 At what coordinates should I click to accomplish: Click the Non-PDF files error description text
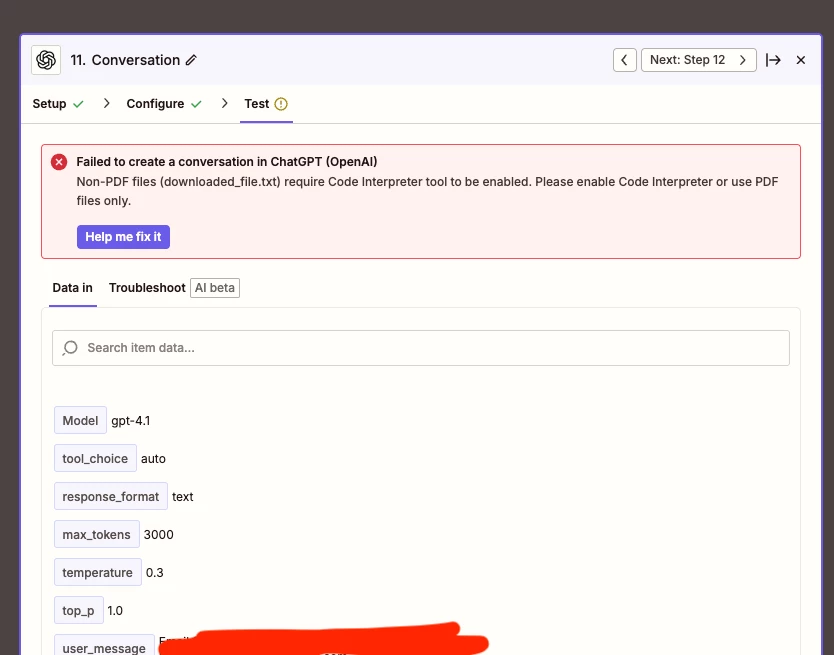point(427,191)
